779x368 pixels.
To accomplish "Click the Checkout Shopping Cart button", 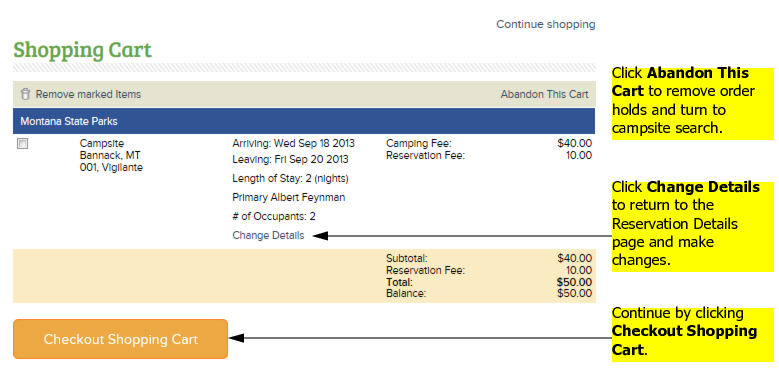I will point(120,339).
